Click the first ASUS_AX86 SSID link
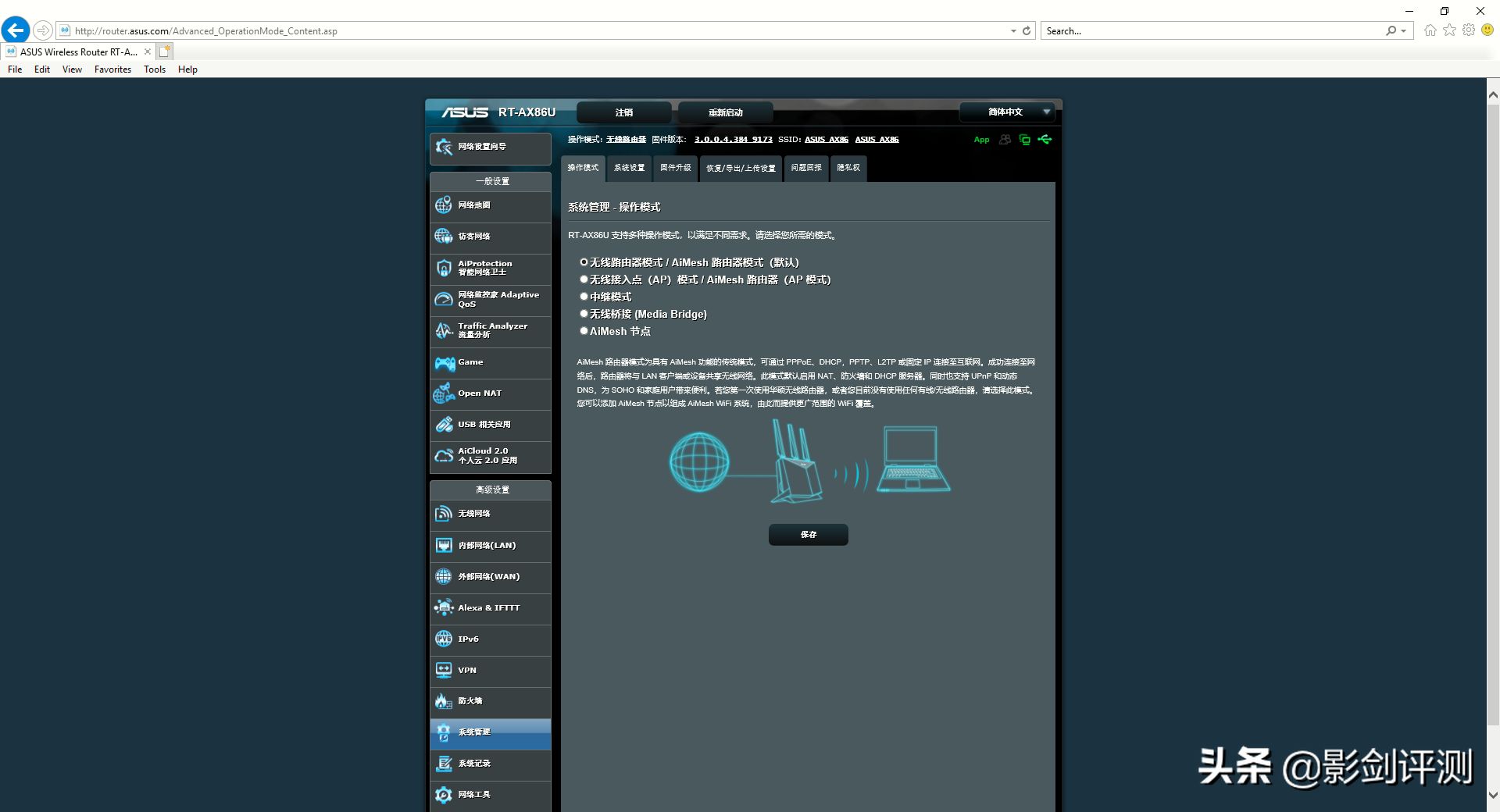This screenshot has width=1500, height=812. 827,140
